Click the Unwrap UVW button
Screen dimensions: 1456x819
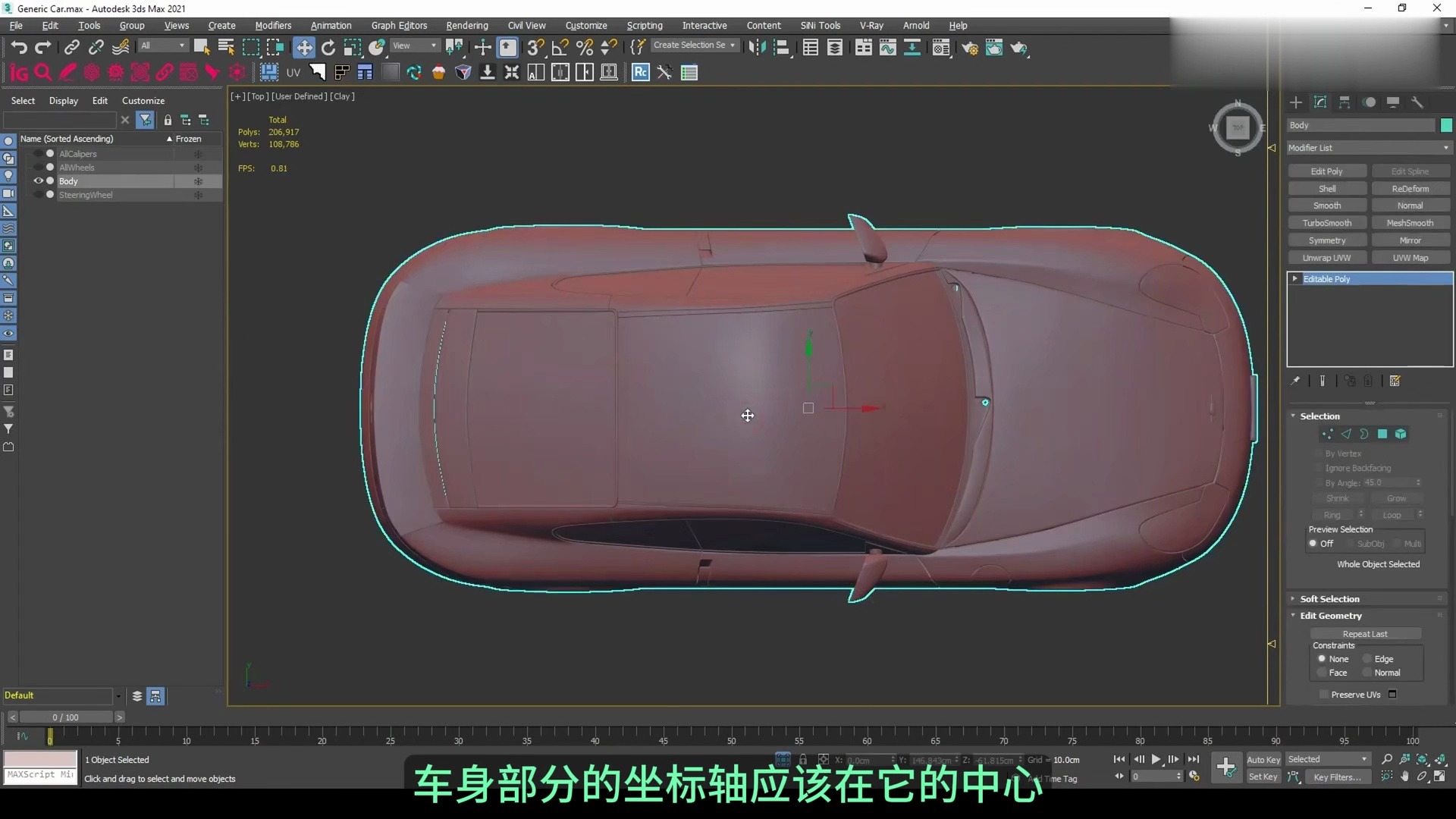pos(1327,258)
